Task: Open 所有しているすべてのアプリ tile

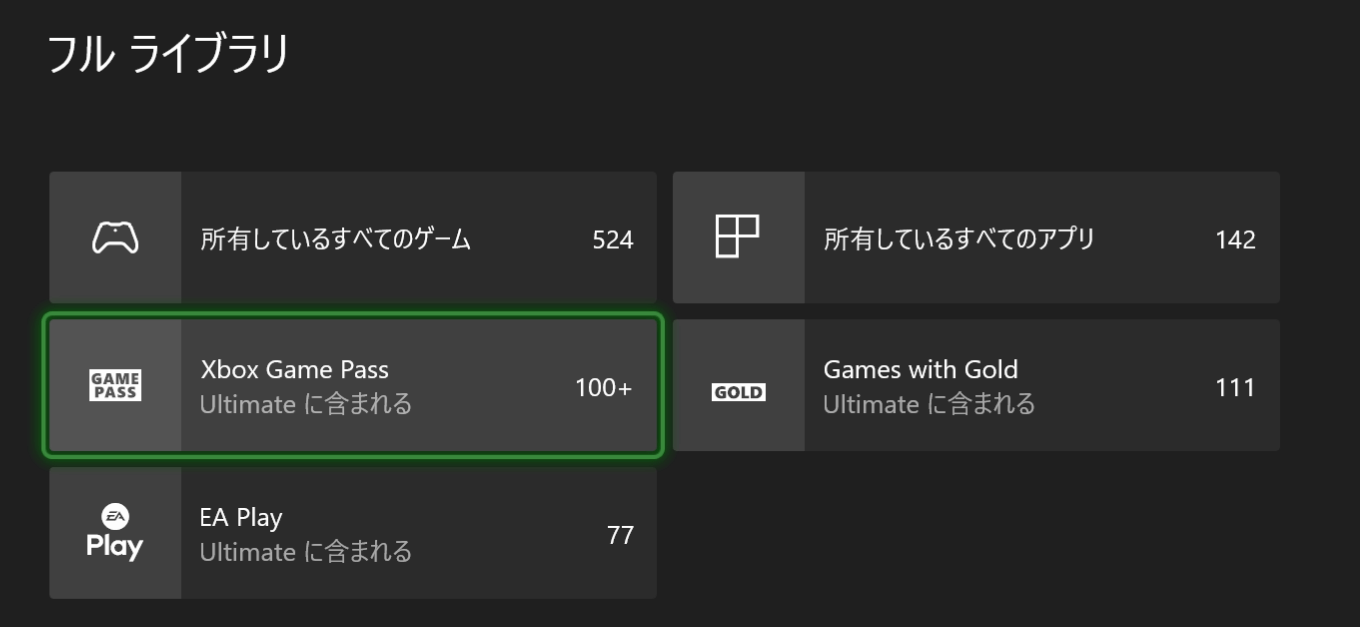Action: pos(976,237)
